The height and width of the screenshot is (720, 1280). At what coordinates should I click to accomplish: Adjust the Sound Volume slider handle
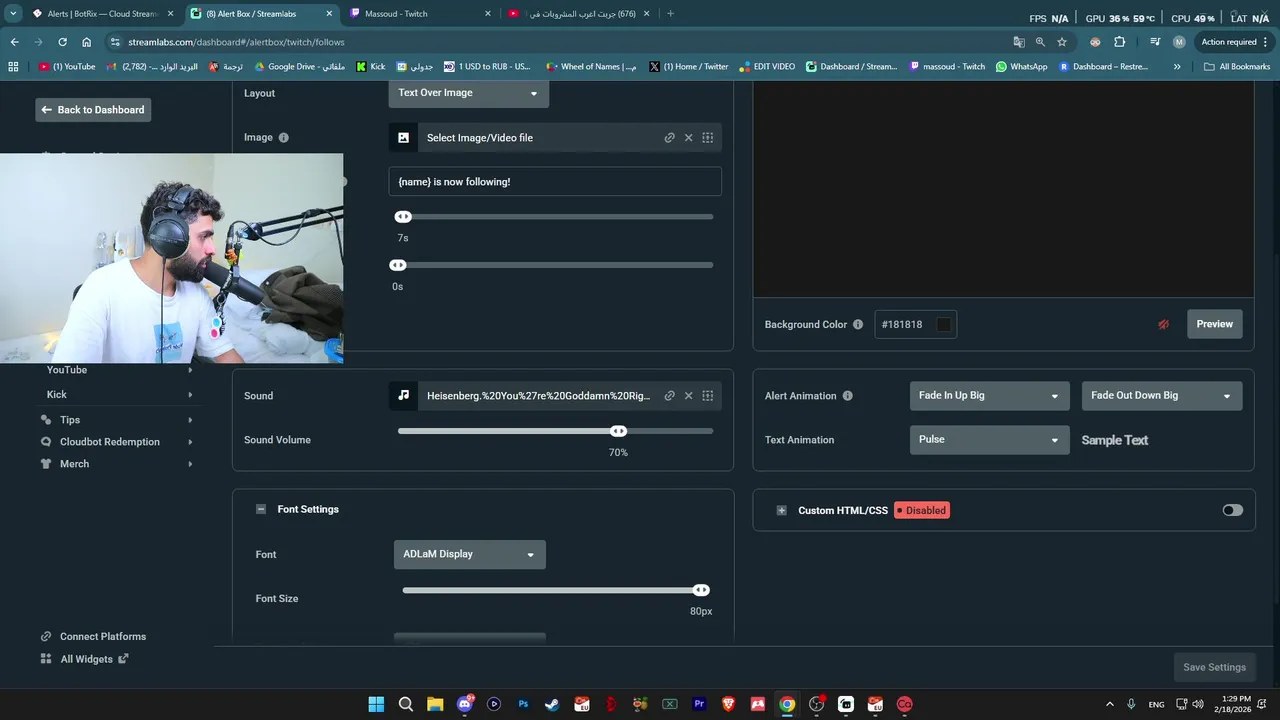tap(619, 431)
